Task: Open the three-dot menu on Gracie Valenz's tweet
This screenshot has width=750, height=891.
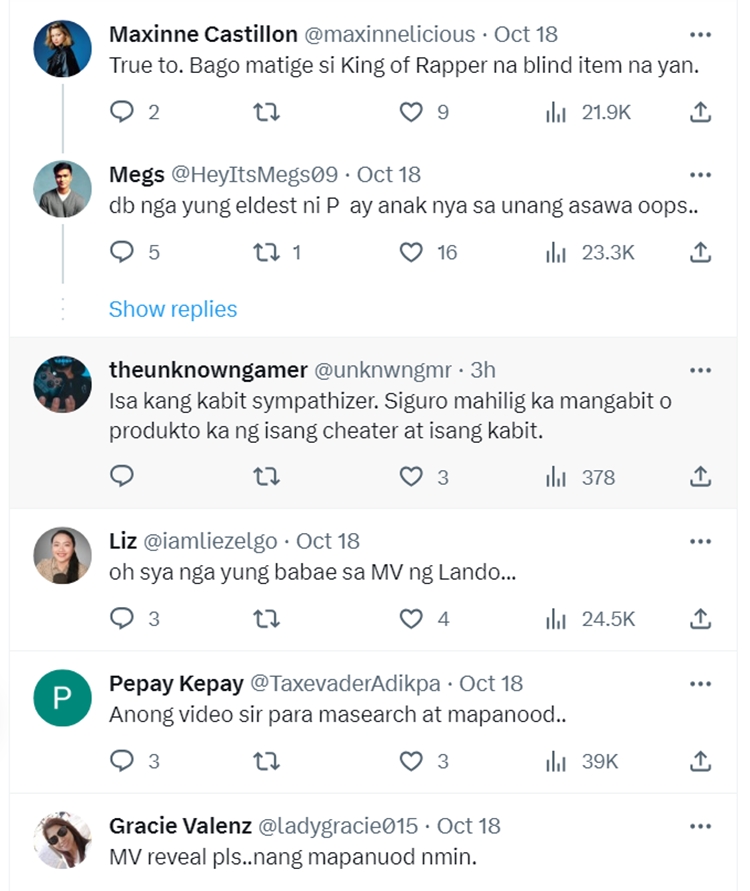Action: (699, 826)
